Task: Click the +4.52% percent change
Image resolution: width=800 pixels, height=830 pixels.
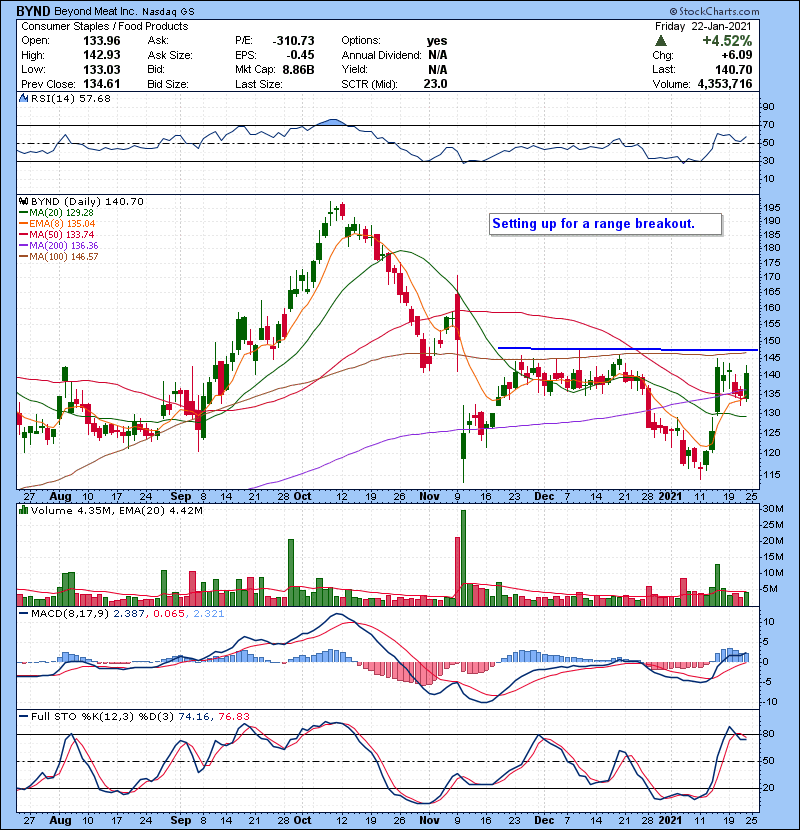Action: (727, 41)
